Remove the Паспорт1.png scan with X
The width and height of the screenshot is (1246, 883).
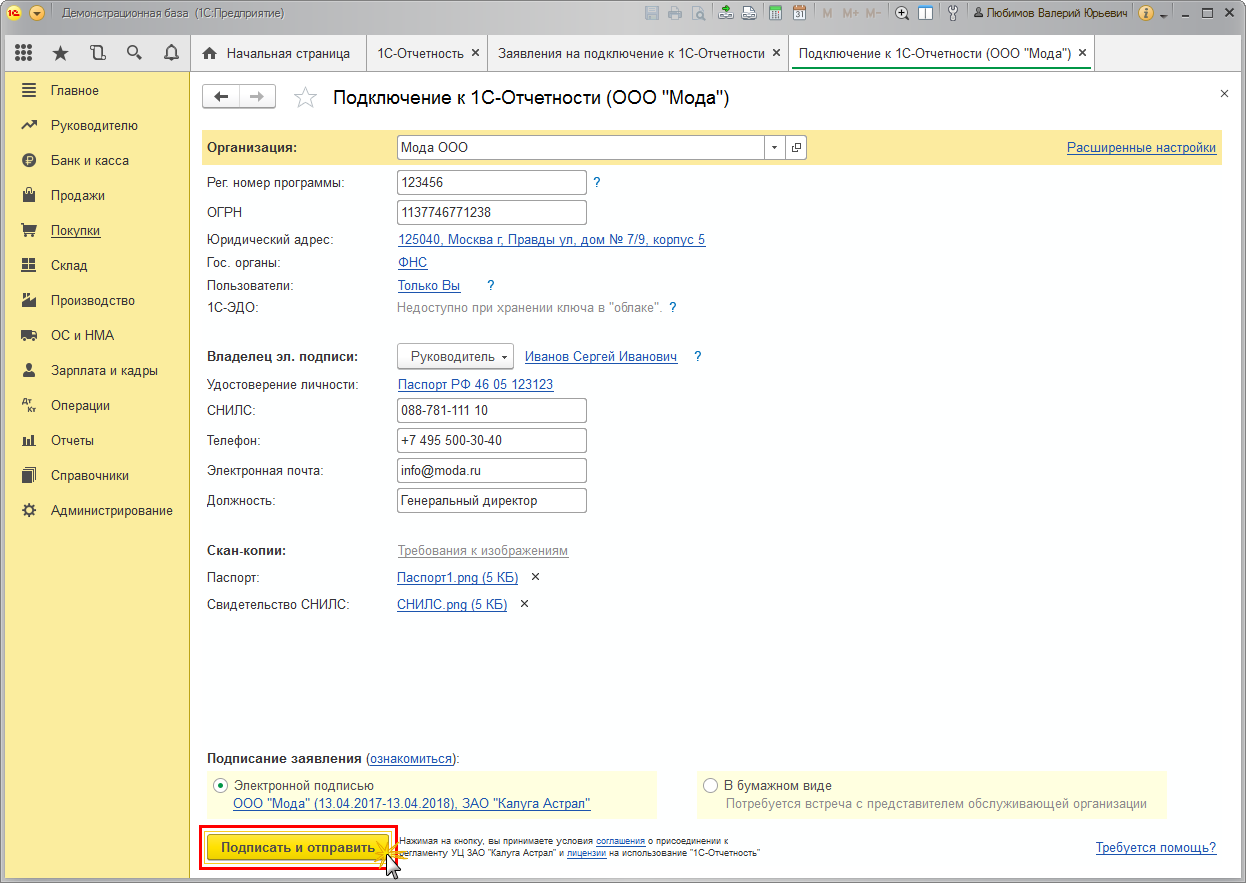coord(535,577)
